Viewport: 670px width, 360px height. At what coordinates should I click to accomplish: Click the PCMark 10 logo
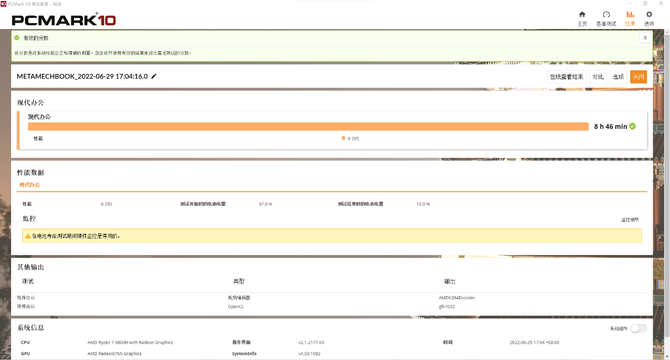[x=64, y=20]
